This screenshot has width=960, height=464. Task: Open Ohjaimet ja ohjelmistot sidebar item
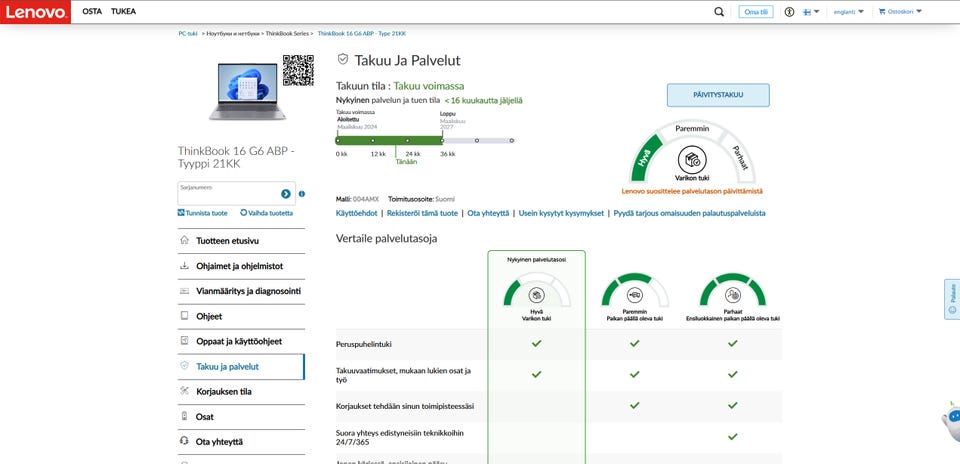pyautogui.click(x=241, y=266)
